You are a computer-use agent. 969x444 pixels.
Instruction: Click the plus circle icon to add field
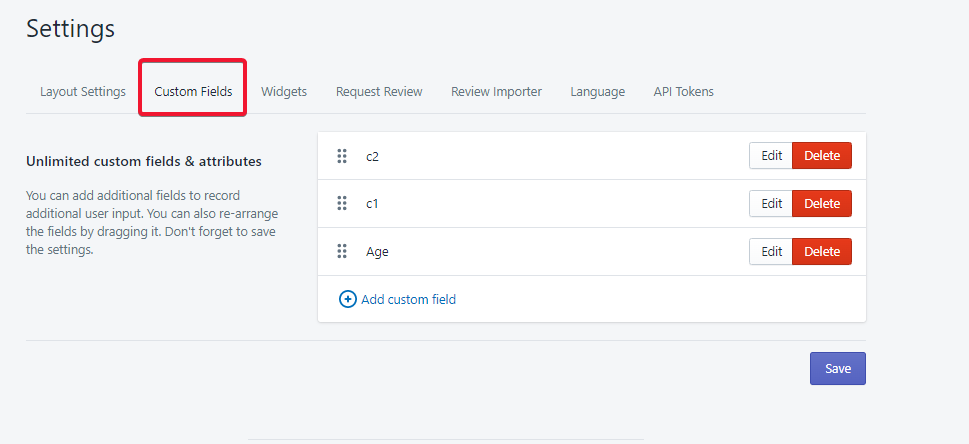[348, 299]
